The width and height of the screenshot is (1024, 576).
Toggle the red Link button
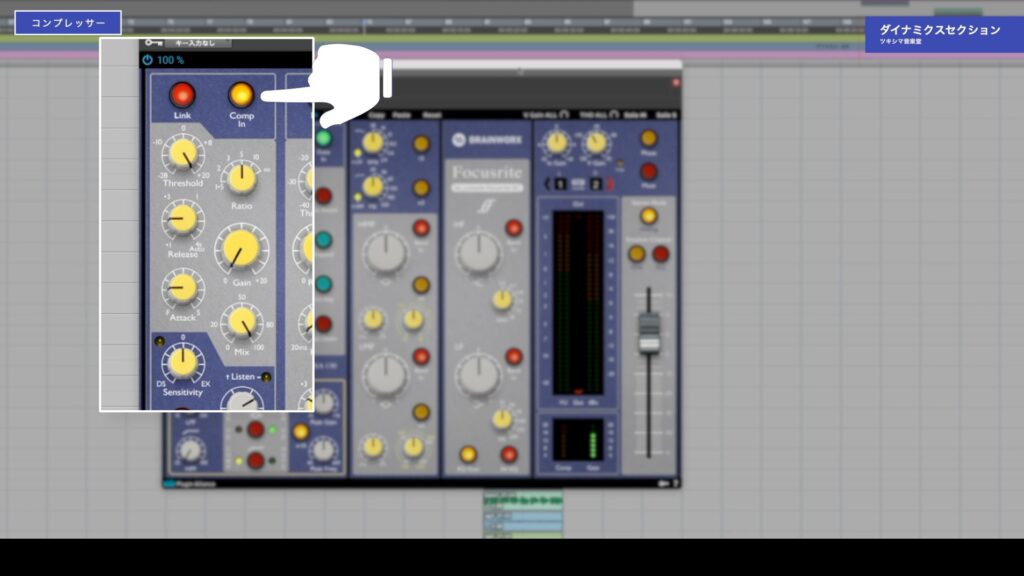click(182, 95)
